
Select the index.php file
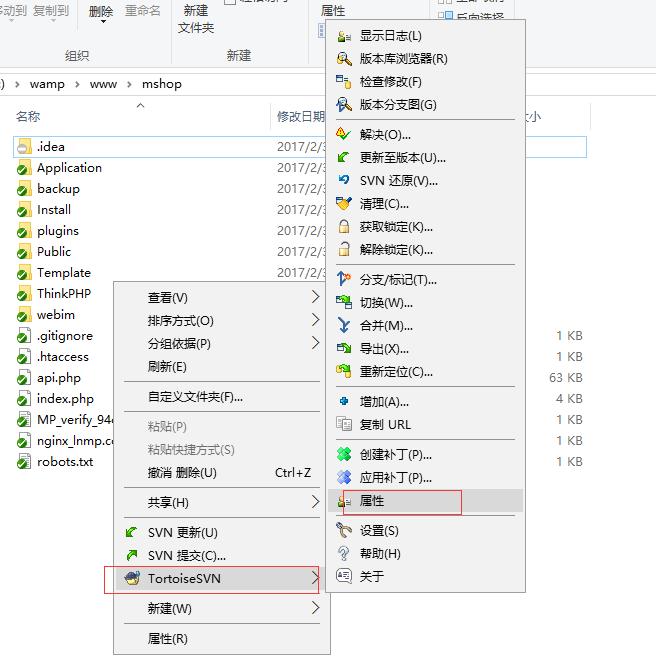pyautogui.click(x=63, y=399)
